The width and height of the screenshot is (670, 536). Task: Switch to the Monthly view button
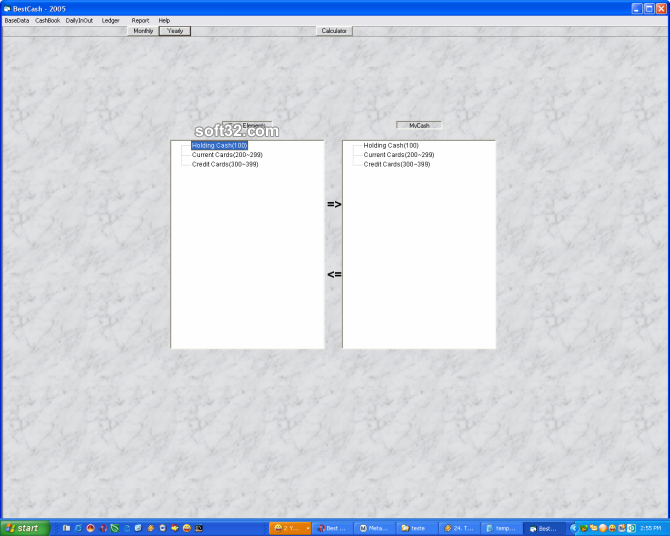143,31
